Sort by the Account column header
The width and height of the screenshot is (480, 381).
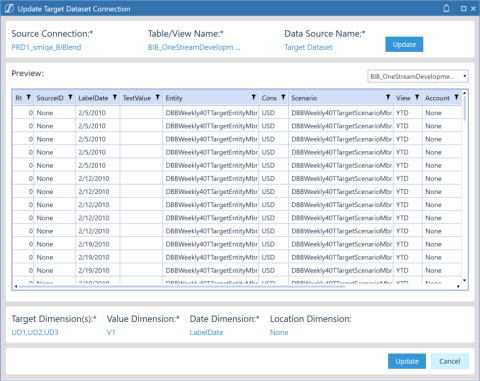coord(437,98)
